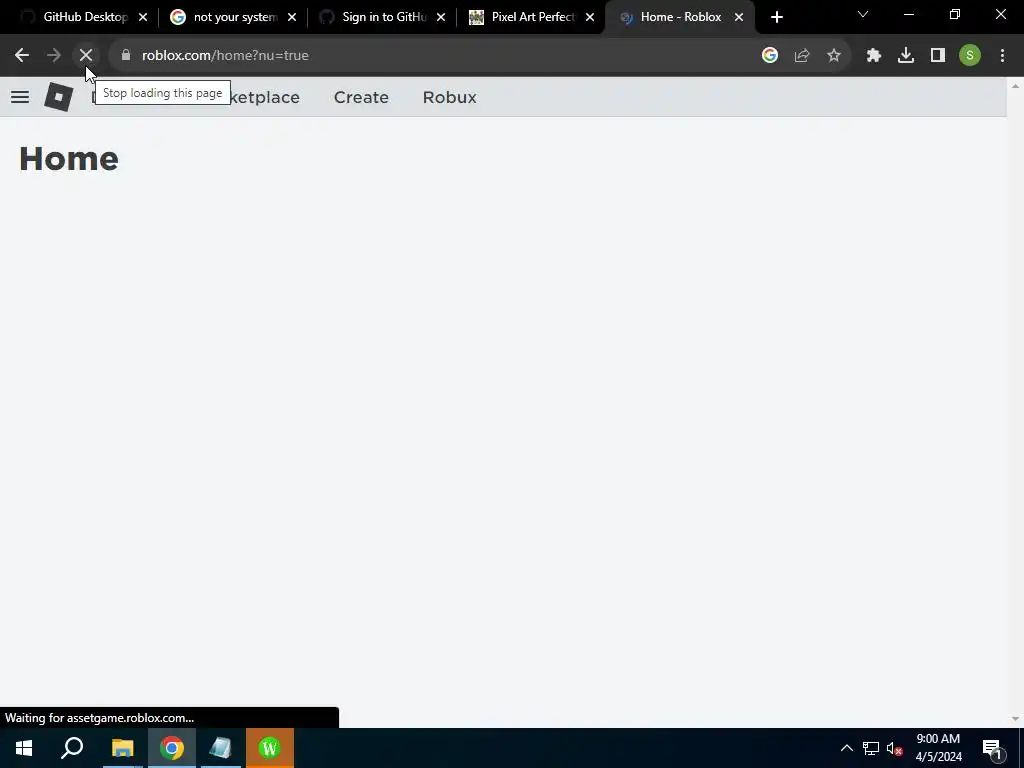This screenshot has height=768, width=1024.
Task: Open the green S profile avatar
Action: 970,56
